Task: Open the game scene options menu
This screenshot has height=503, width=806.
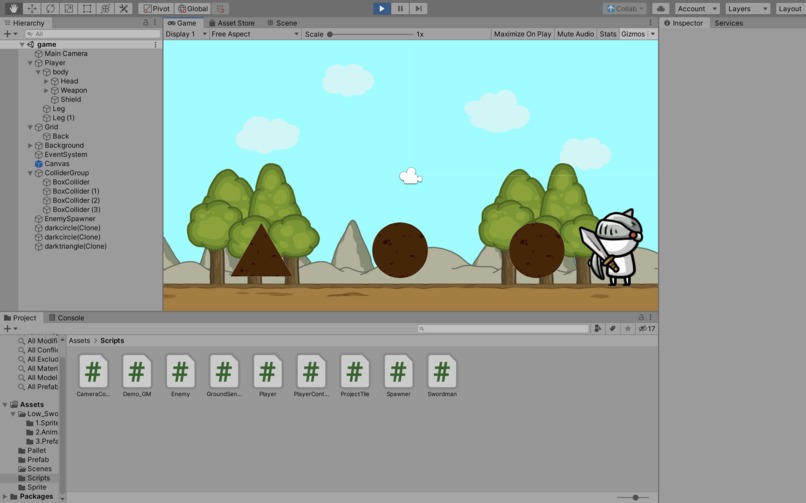Action: (x=155, y=45)
